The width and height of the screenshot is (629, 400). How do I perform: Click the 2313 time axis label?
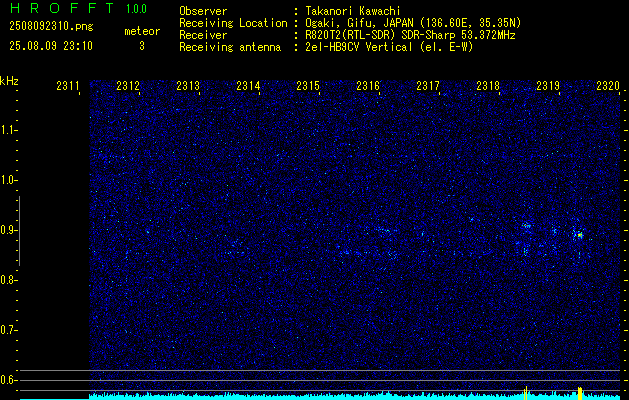[x=188, y=86]
